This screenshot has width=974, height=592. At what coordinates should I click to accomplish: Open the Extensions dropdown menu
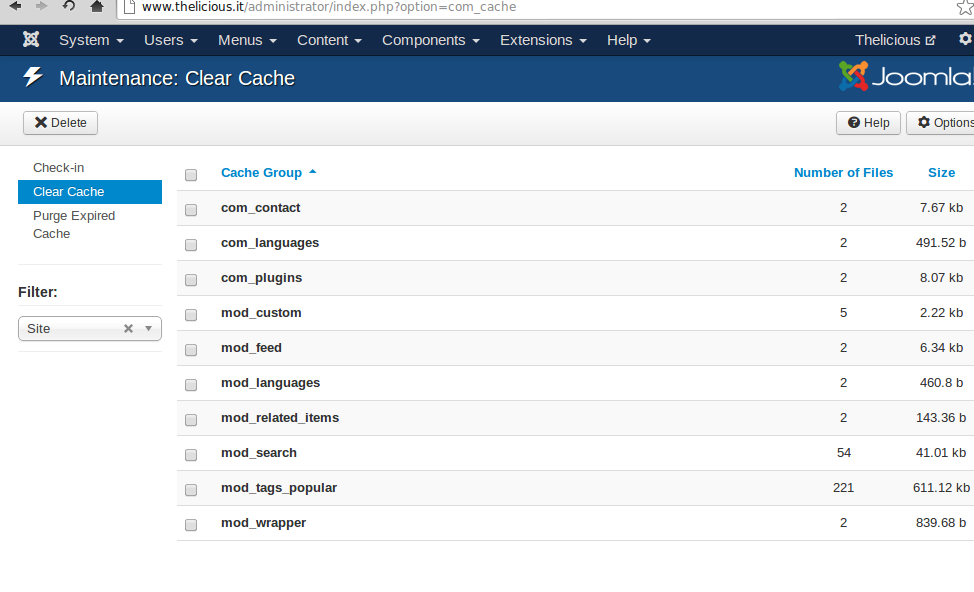tap(543, 40)
